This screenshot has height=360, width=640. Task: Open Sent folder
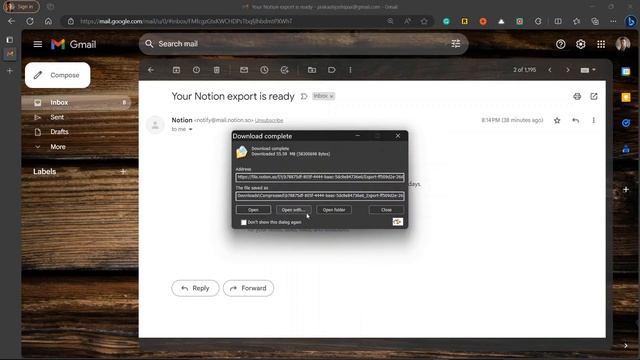pos(57,117)
